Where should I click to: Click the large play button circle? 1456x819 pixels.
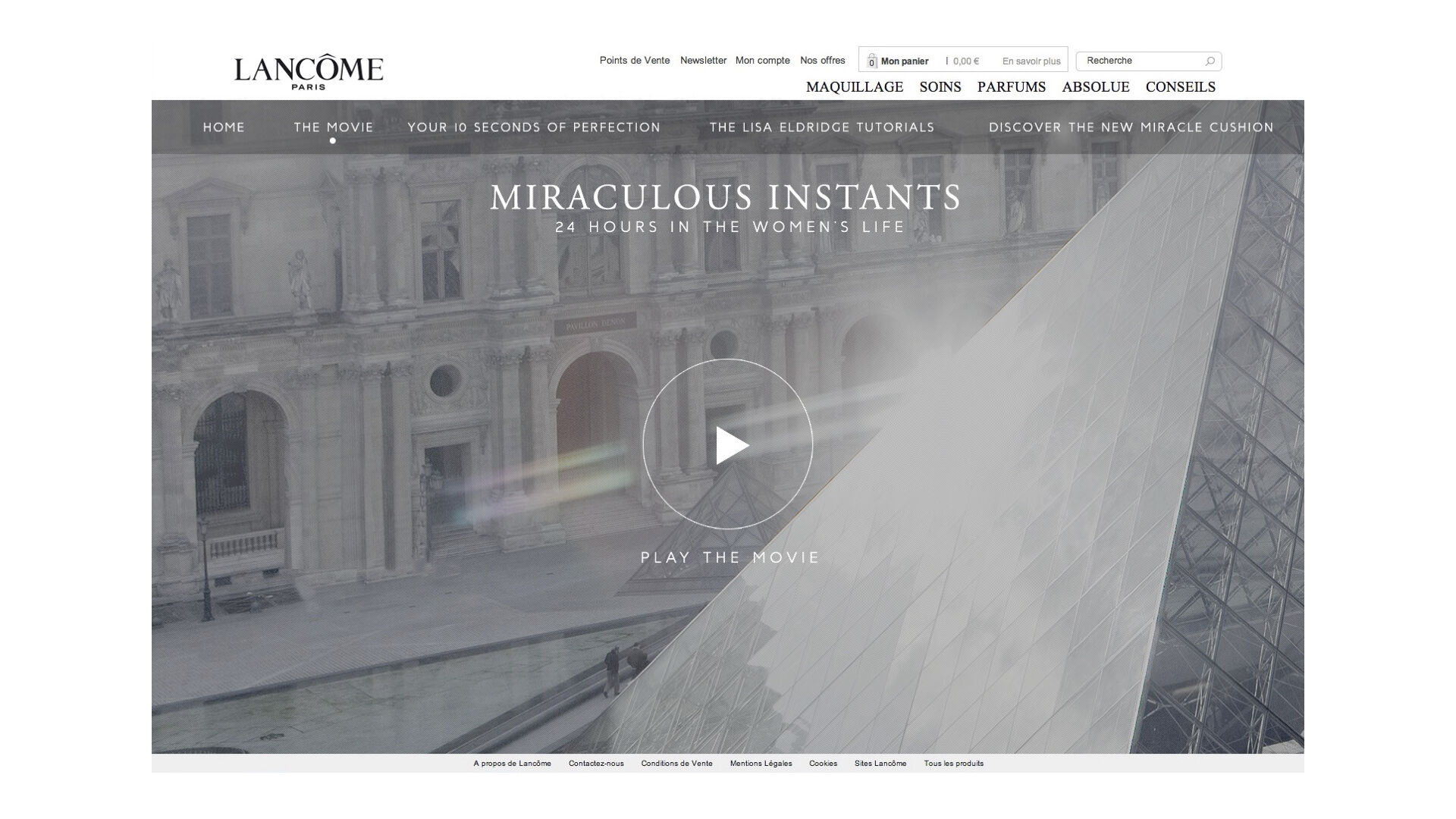tap(728, 444)
